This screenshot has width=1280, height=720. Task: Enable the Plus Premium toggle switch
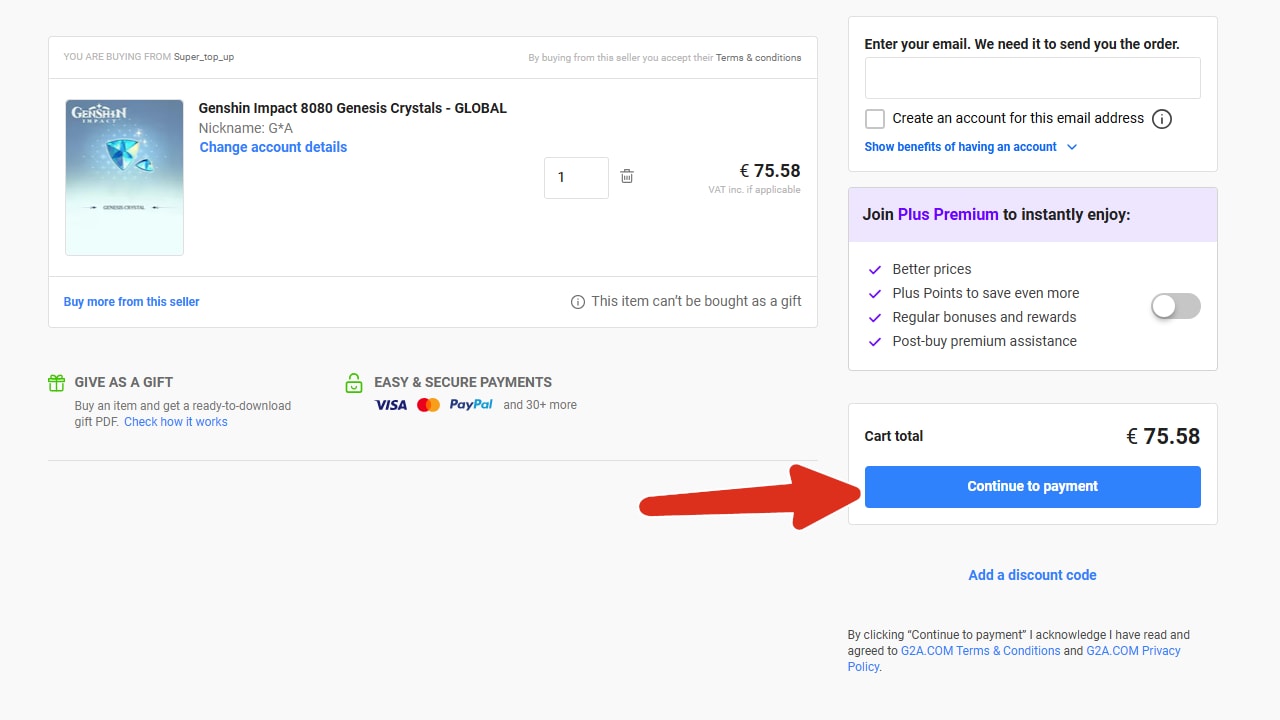pos(1175,306)
